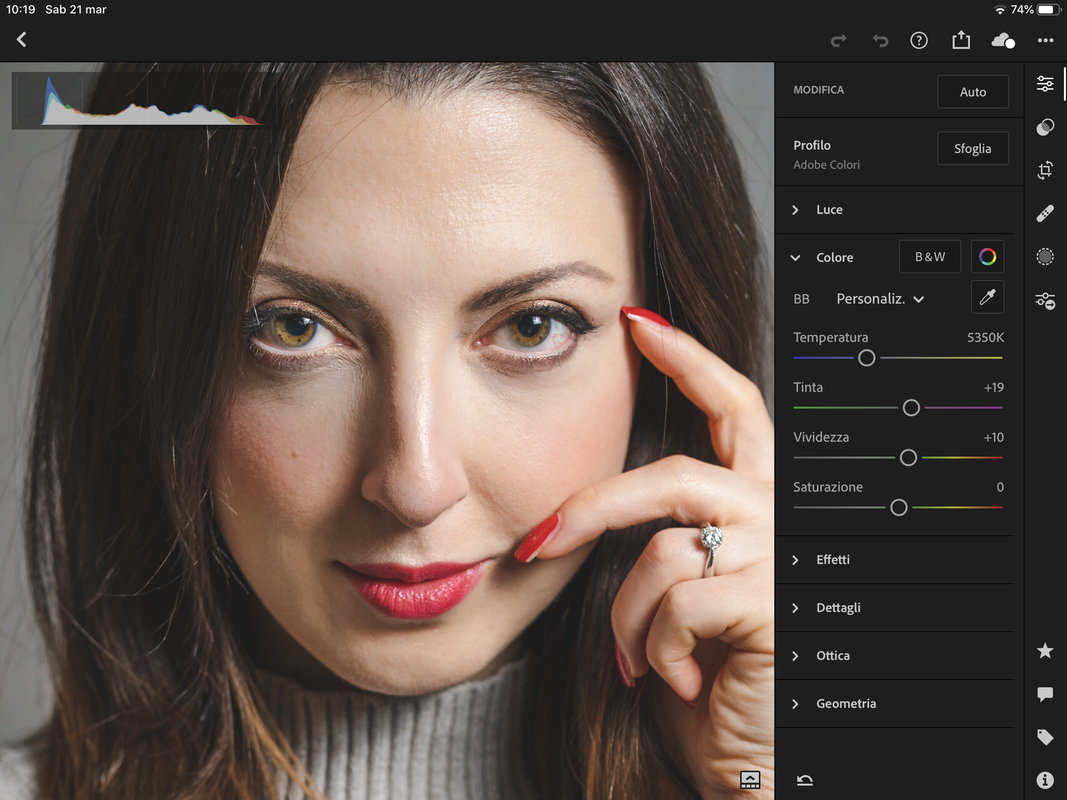Screen dimensions: 1067x800
Task: Open the keywords tag panel
Action: (x=1045, y=737)
